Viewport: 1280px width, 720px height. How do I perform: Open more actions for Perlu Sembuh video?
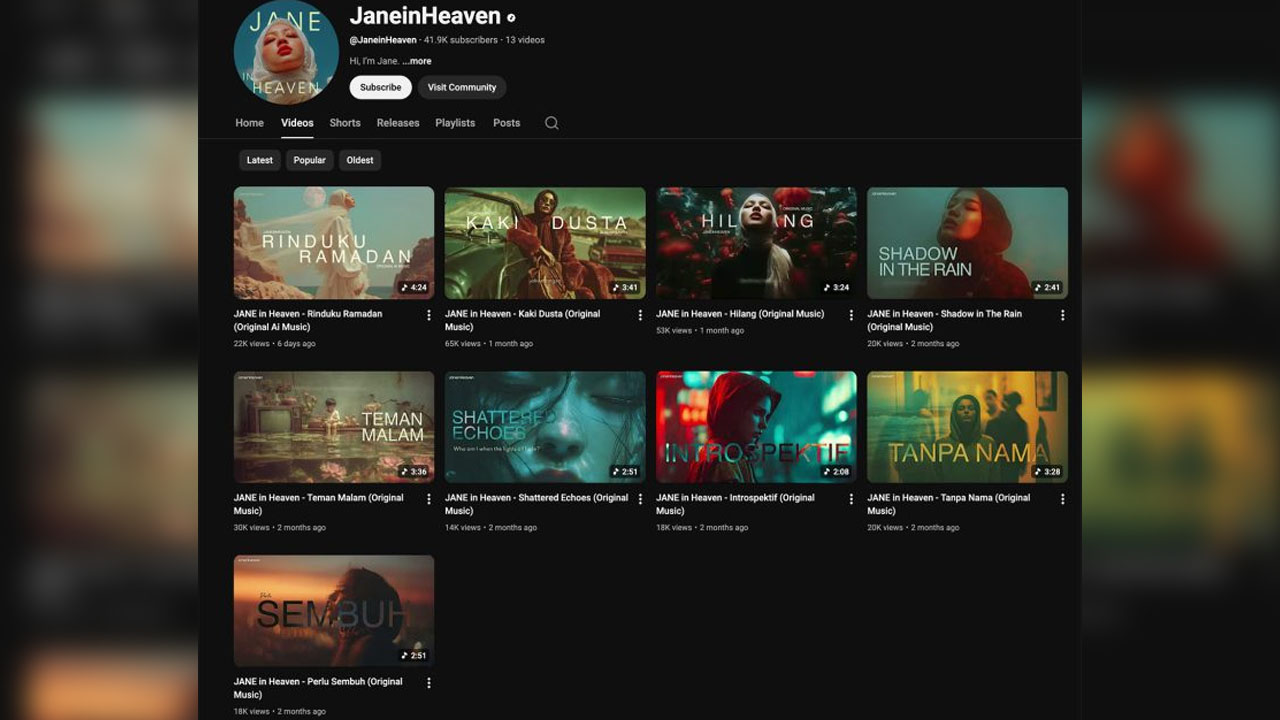[x=429, y=683]
